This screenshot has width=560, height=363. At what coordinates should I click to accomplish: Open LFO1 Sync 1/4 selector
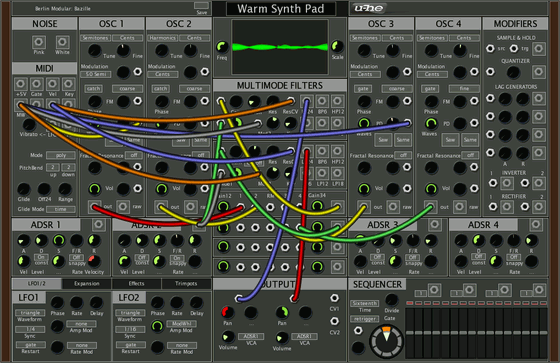coord(30,329)
